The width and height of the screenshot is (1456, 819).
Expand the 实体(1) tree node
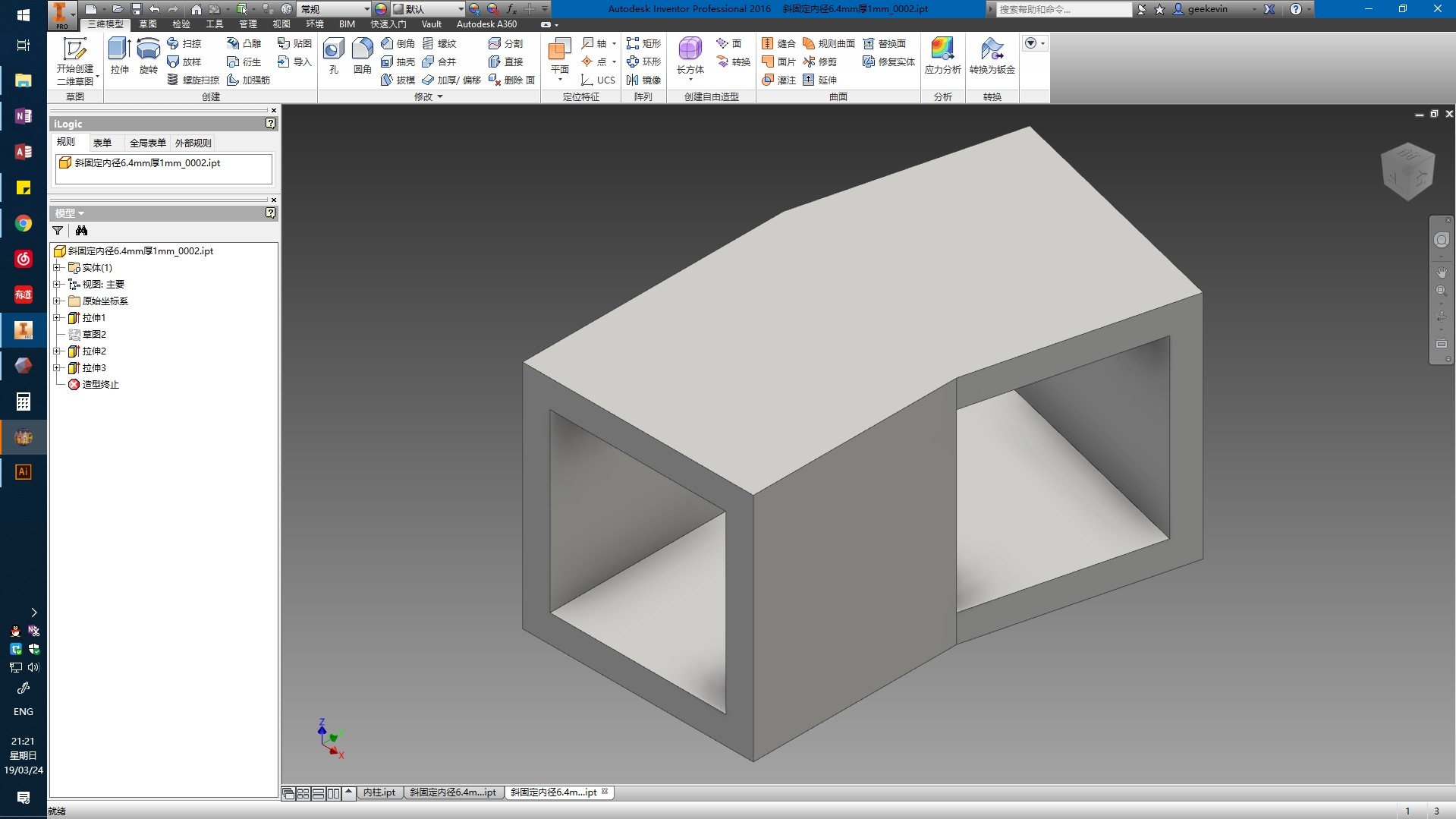(57, 268)
